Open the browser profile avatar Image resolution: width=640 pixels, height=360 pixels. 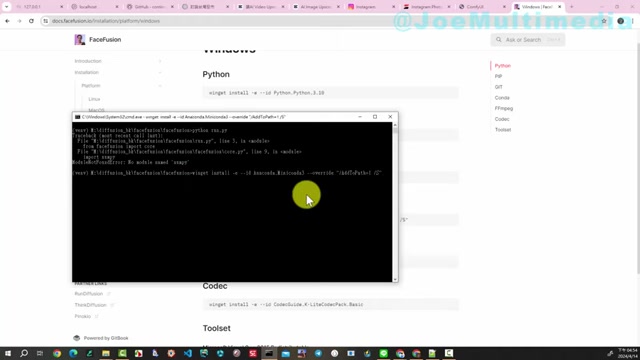620,21
